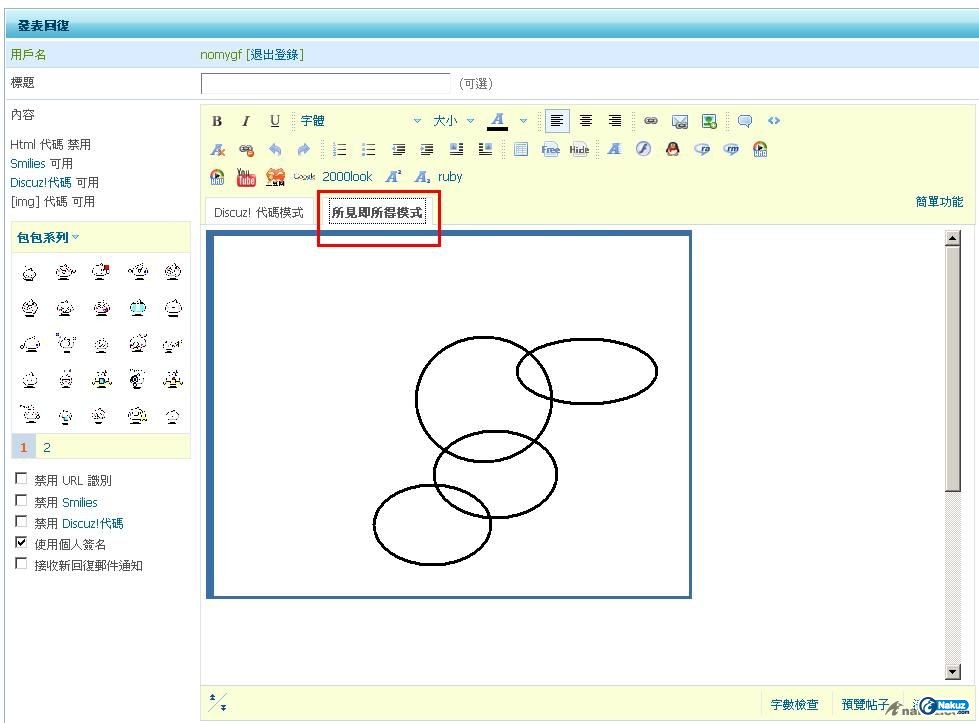The width and height of the screenshot is (979, 723).
Task: Insert Flash media icon
Action: 643,149
